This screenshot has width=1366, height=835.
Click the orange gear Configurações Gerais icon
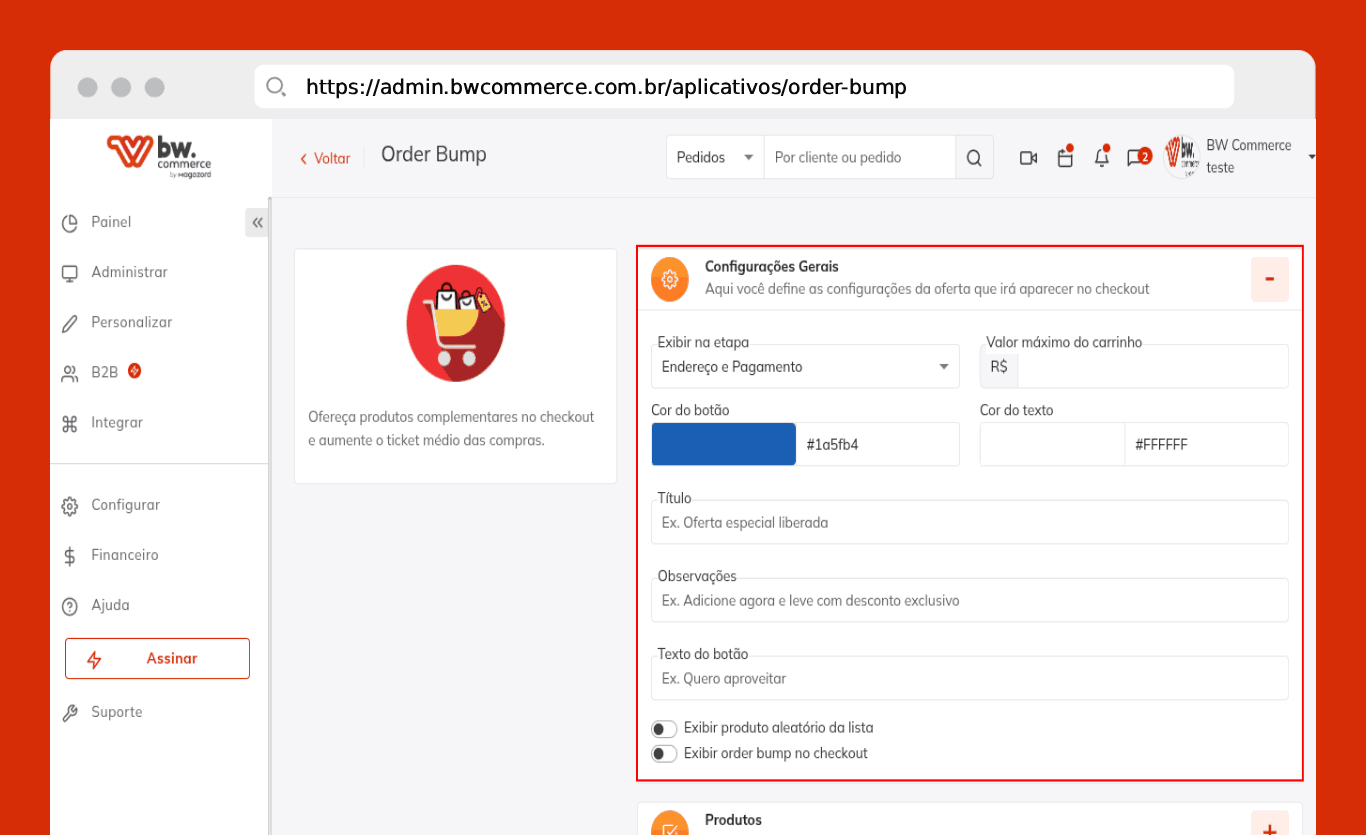(670, 278)
